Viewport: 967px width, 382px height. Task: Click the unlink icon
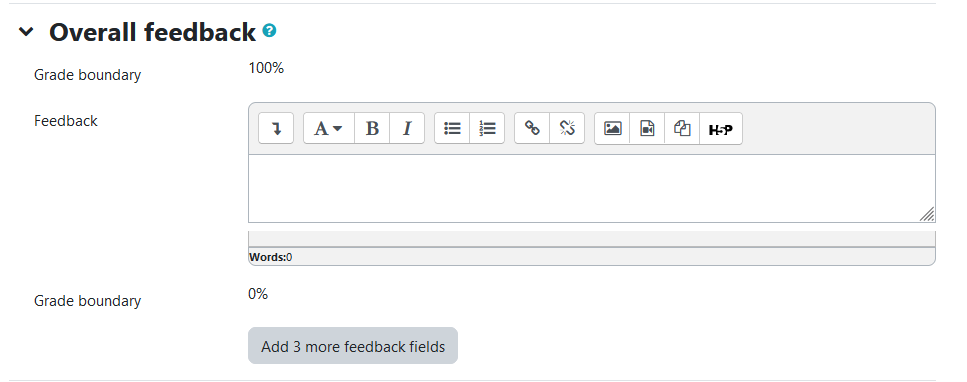point(567,128)
